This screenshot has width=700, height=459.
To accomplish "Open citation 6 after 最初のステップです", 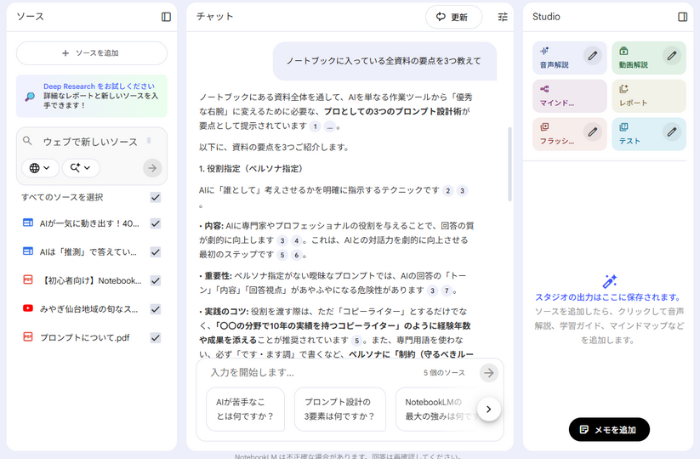I will point(296,255).
